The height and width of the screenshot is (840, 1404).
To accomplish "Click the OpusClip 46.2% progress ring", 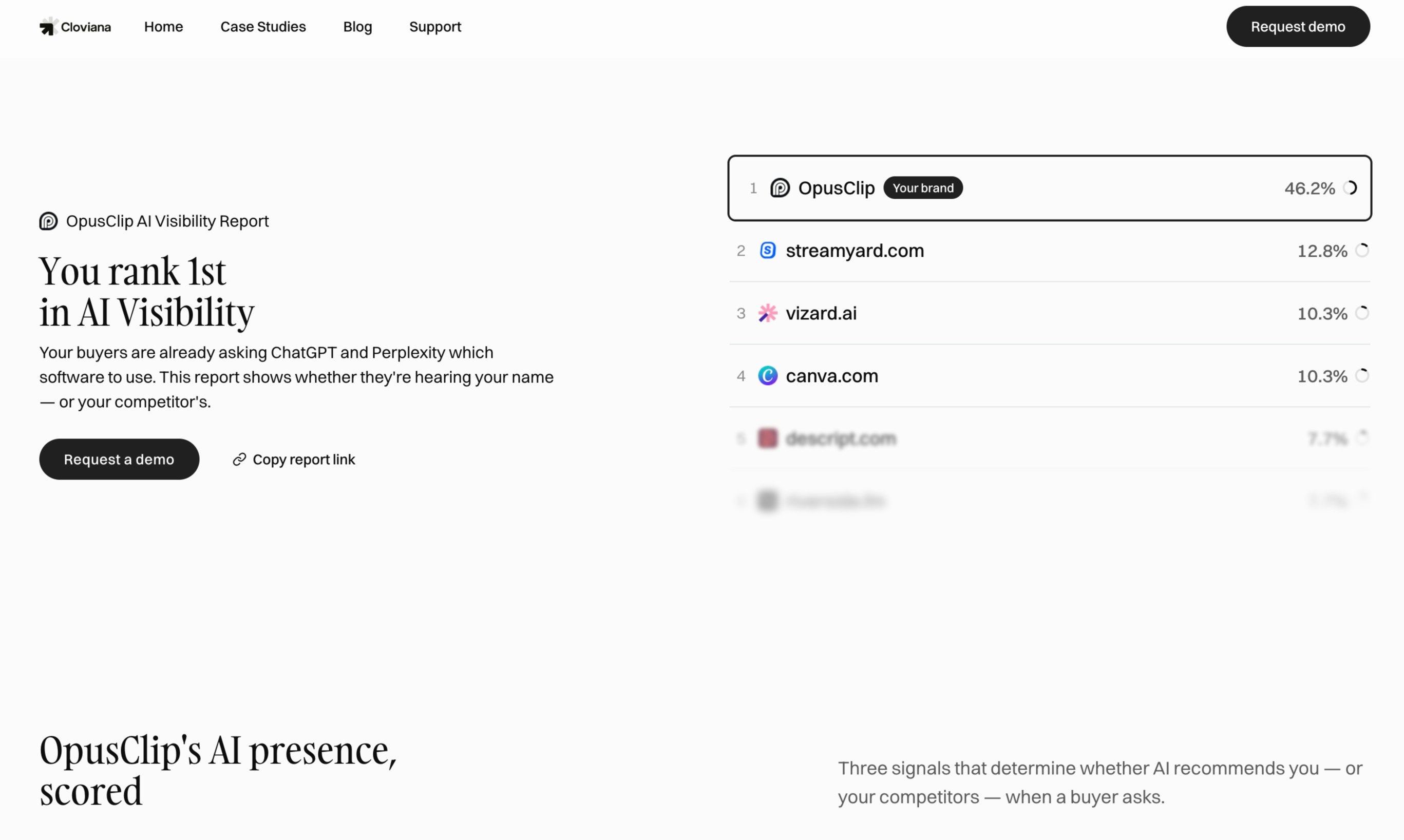I will point(1350,188).
